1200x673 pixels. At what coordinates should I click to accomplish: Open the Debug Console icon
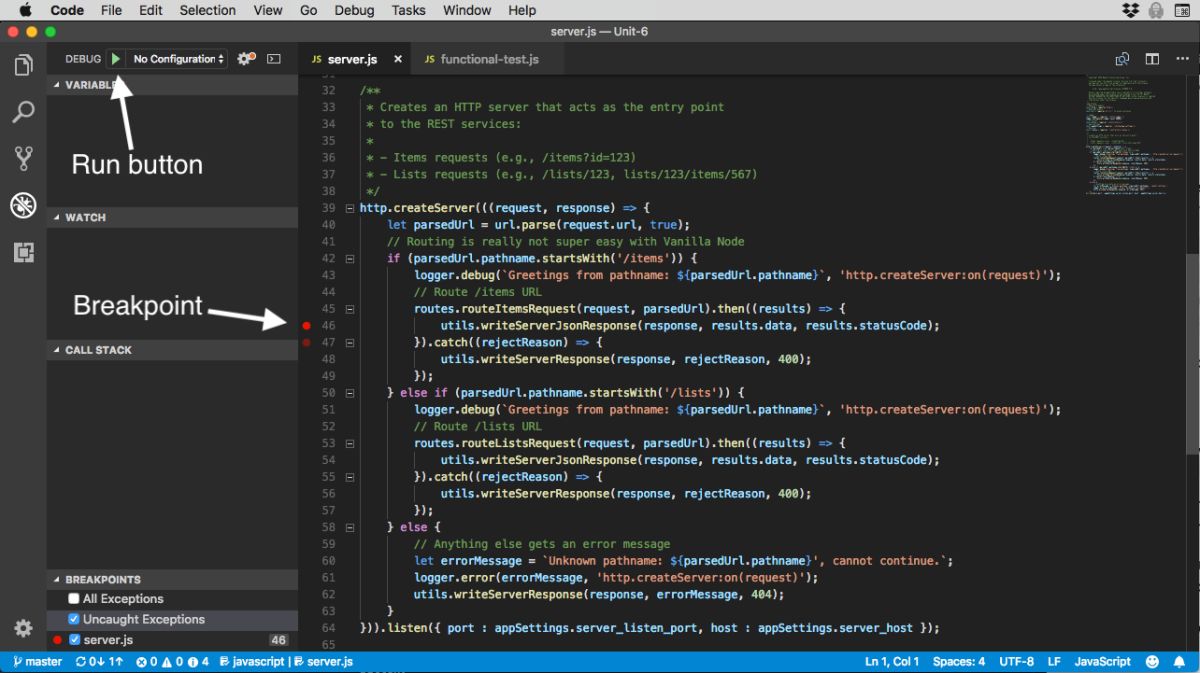274,59
